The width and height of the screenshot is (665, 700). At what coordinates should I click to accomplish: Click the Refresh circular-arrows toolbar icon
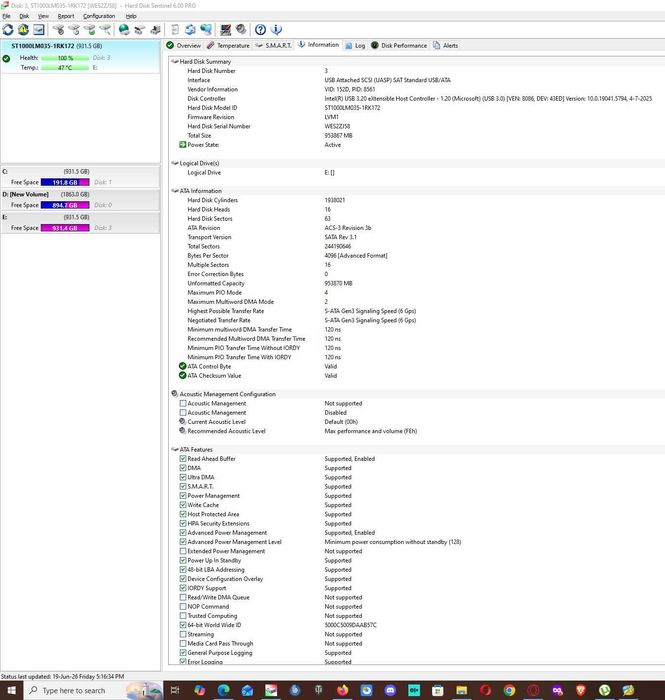[8, 30]
